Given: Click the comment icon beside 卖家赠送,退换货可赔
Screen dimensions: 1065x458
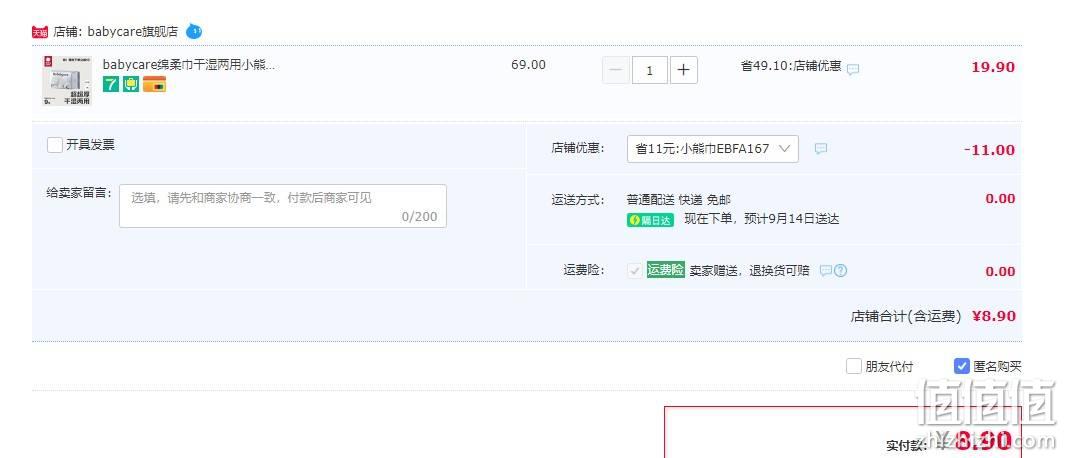Looking at the screenshot, I should (825, 270).
